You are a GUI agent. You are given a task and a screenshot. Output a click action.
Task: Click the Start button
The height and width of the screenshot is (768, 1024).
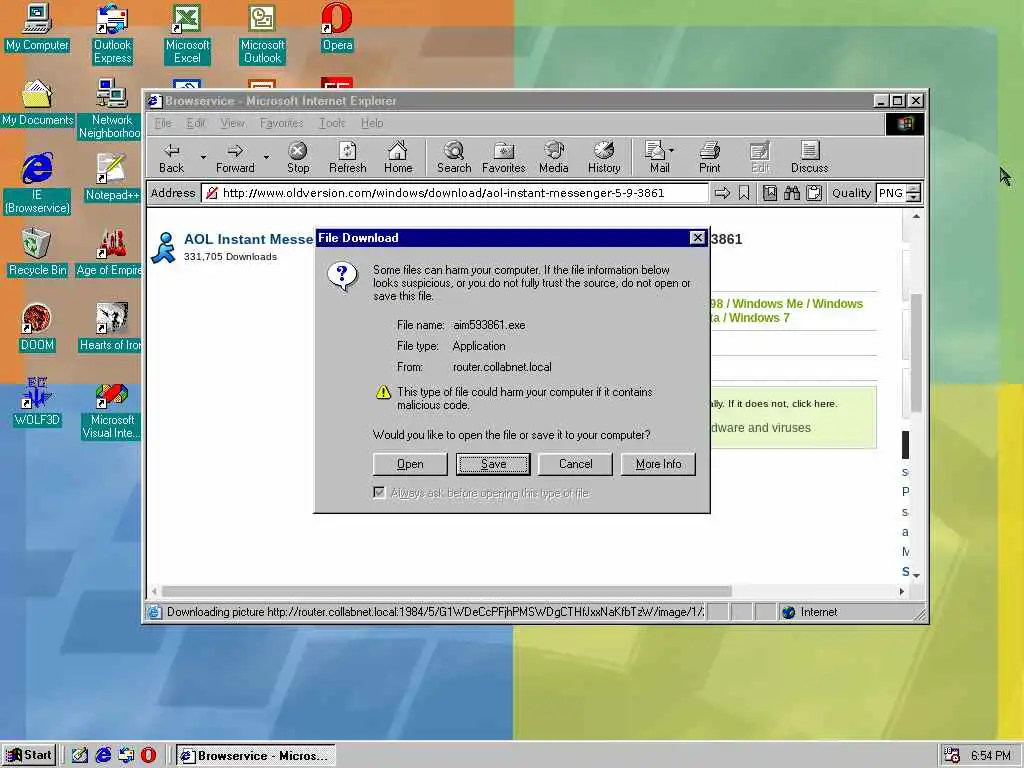click(29, 755)
